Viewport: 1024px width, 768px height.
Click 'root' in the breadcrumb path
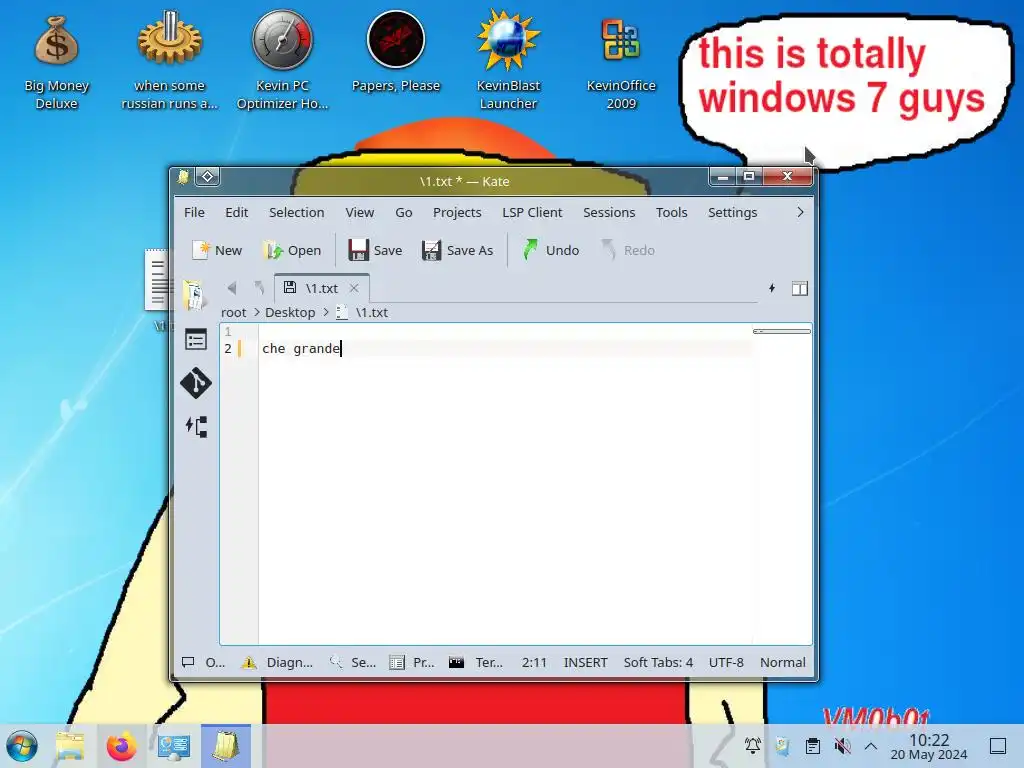coord(234,313)
